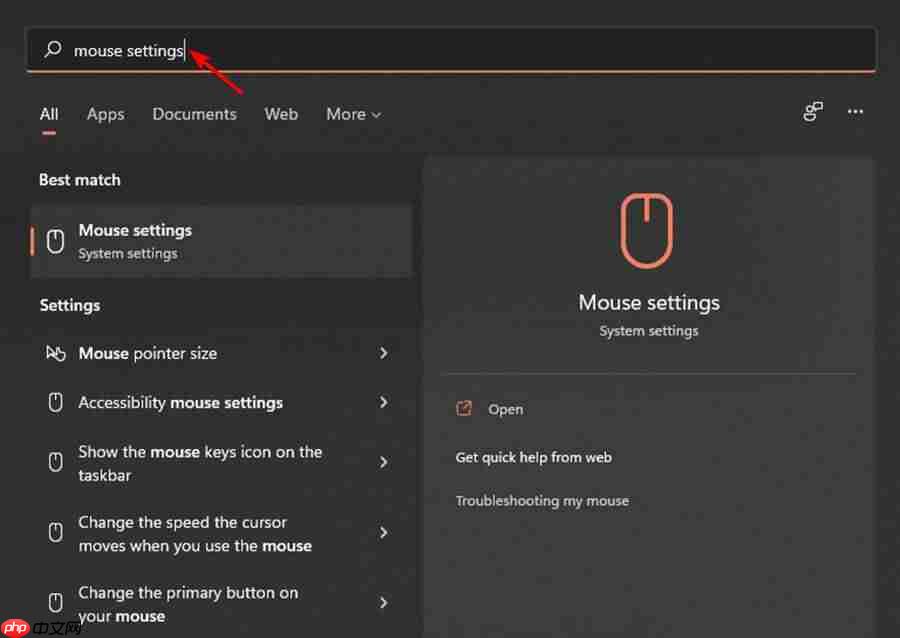The width and height of the screenshot is (900, 638).
Task: Expand the Mouse pointer size result chevron
Action: 384,353
